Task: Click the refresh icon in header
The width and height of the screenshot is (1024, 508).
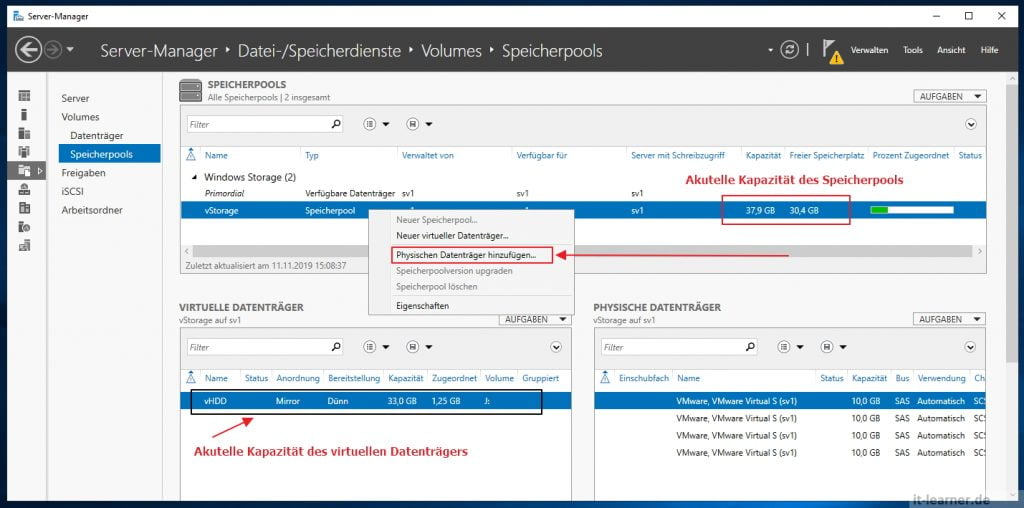Action: click(x=790, y=50)
